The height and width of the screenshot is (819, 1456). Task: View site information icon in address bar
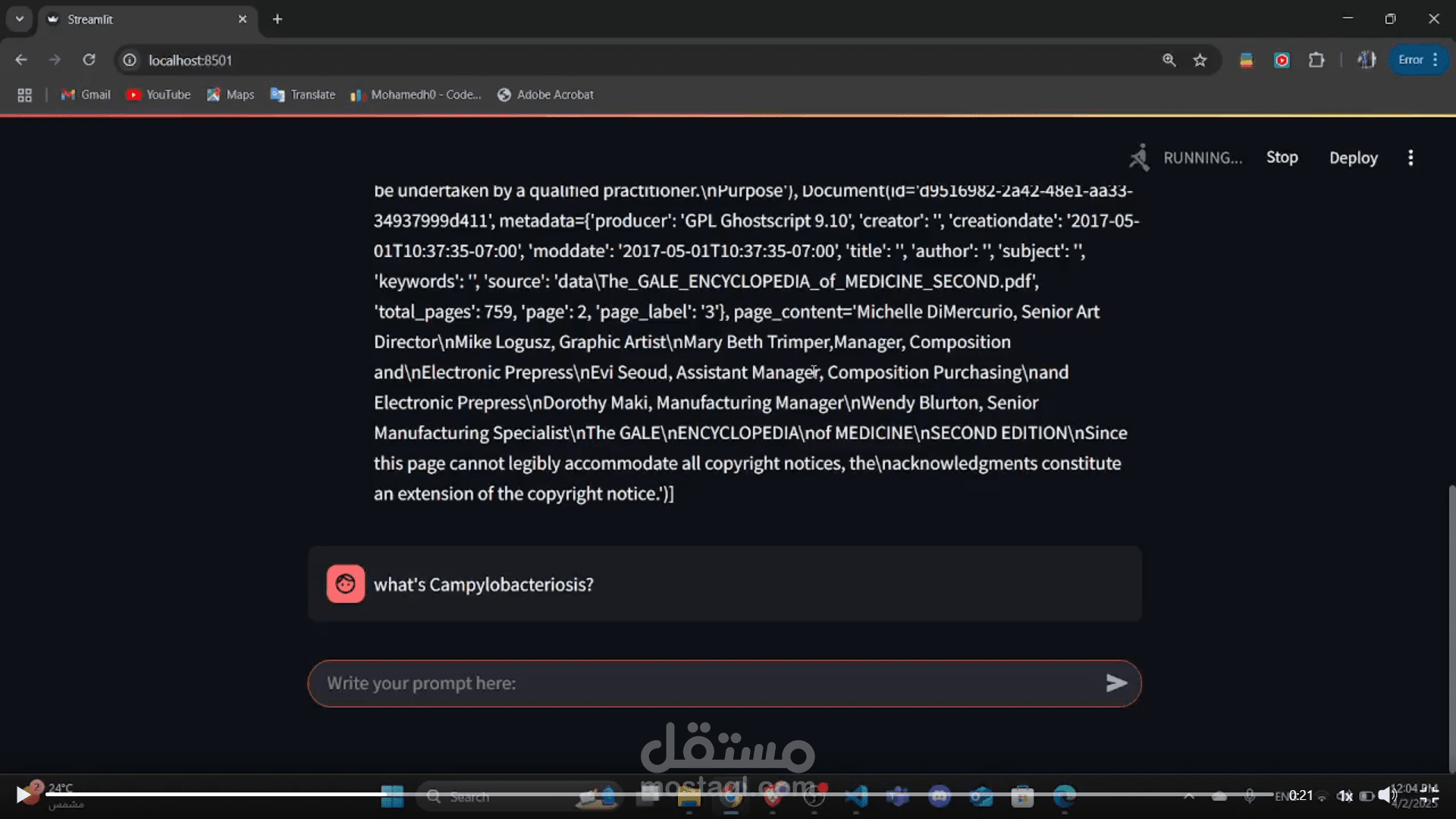[x=130, y=60]
